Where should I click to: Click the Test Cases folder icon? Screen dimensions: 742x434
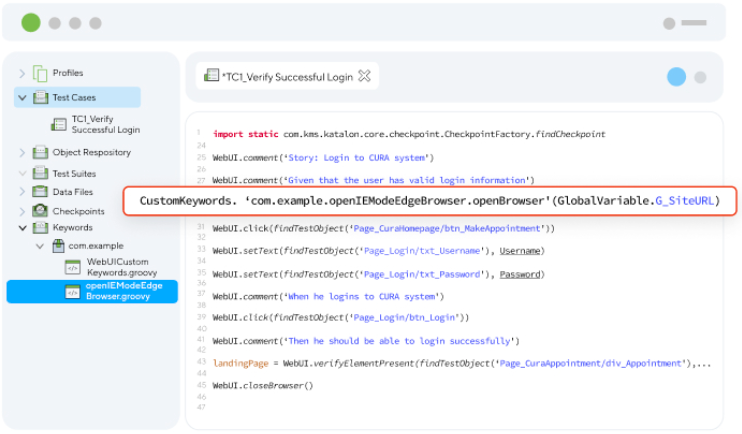tap(40, 97)
